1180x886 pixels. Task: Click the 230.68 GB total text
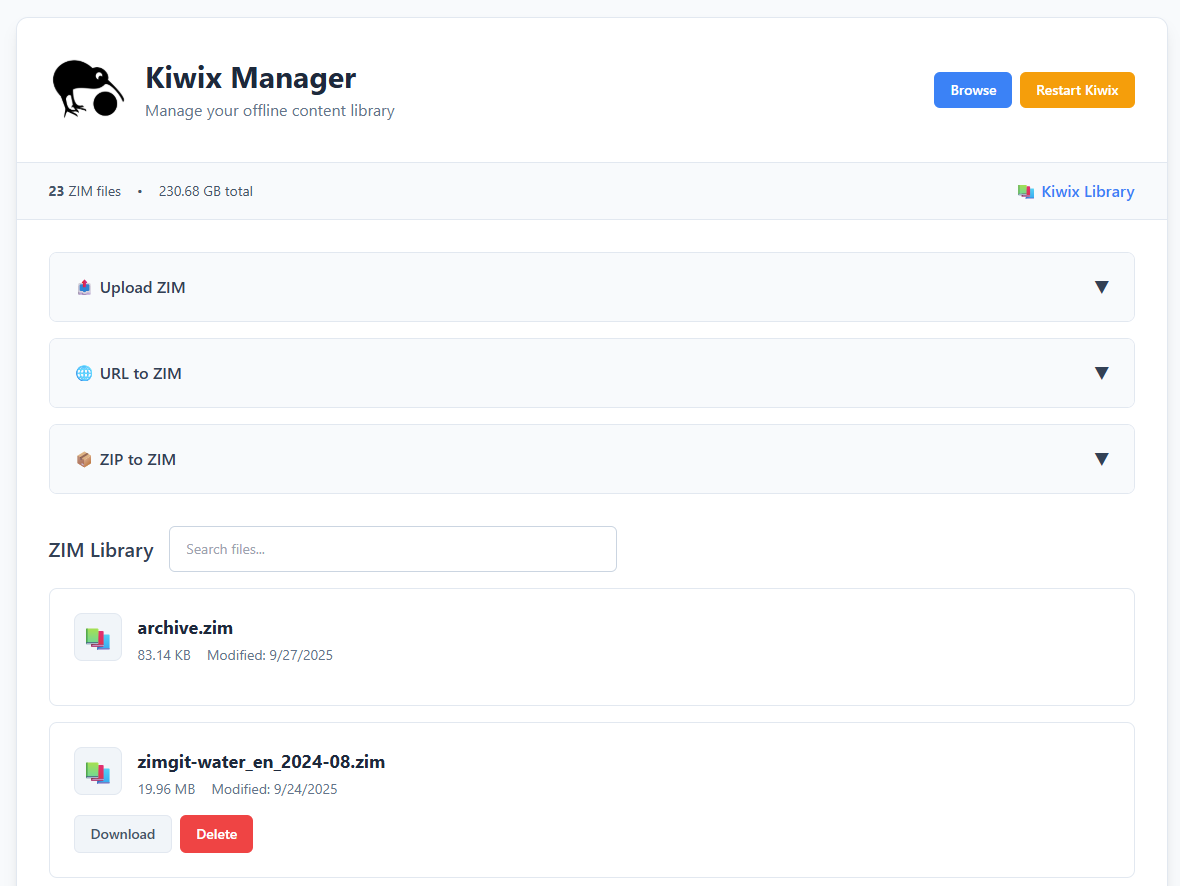(x=205, y=191)
